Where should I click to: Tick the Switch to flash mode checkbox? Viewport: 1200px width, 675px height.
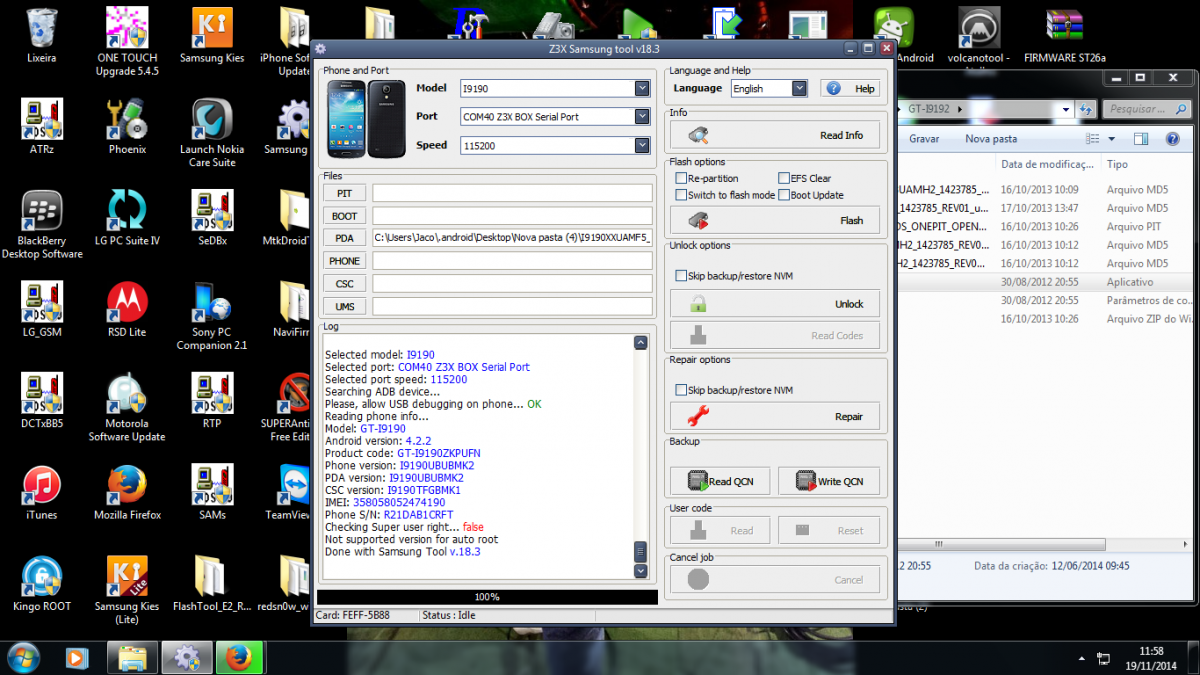point(682,195)
